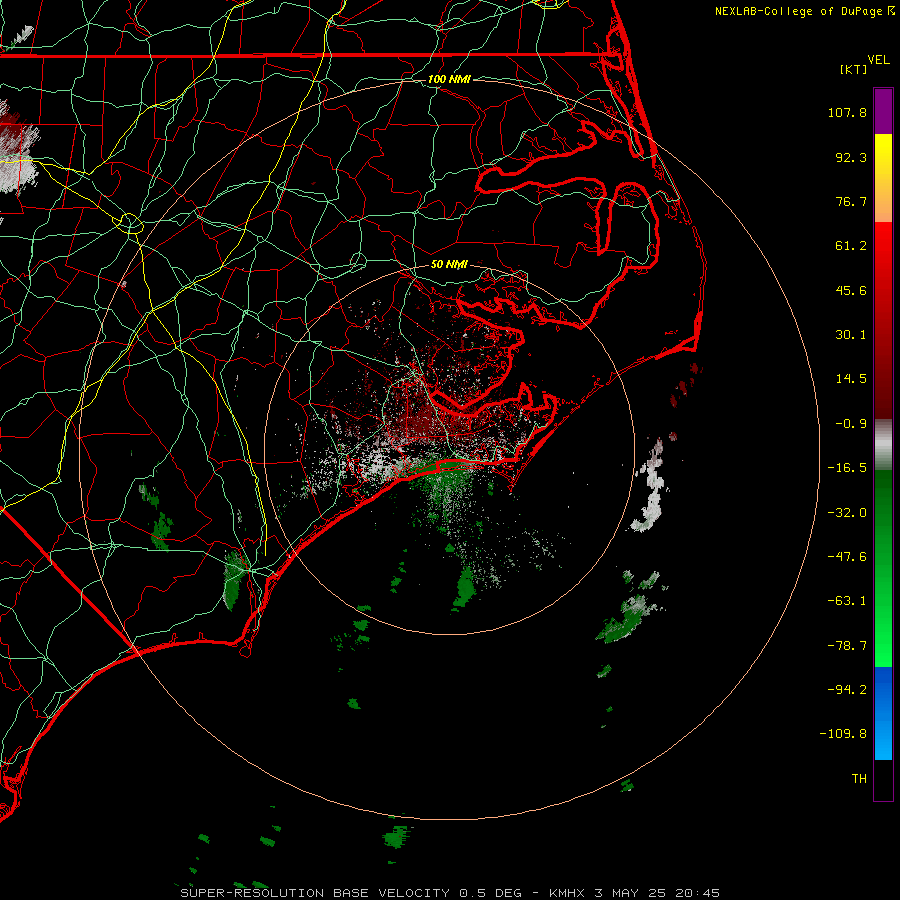
Task: Select the 14.5 scale value
Action: 851,379
